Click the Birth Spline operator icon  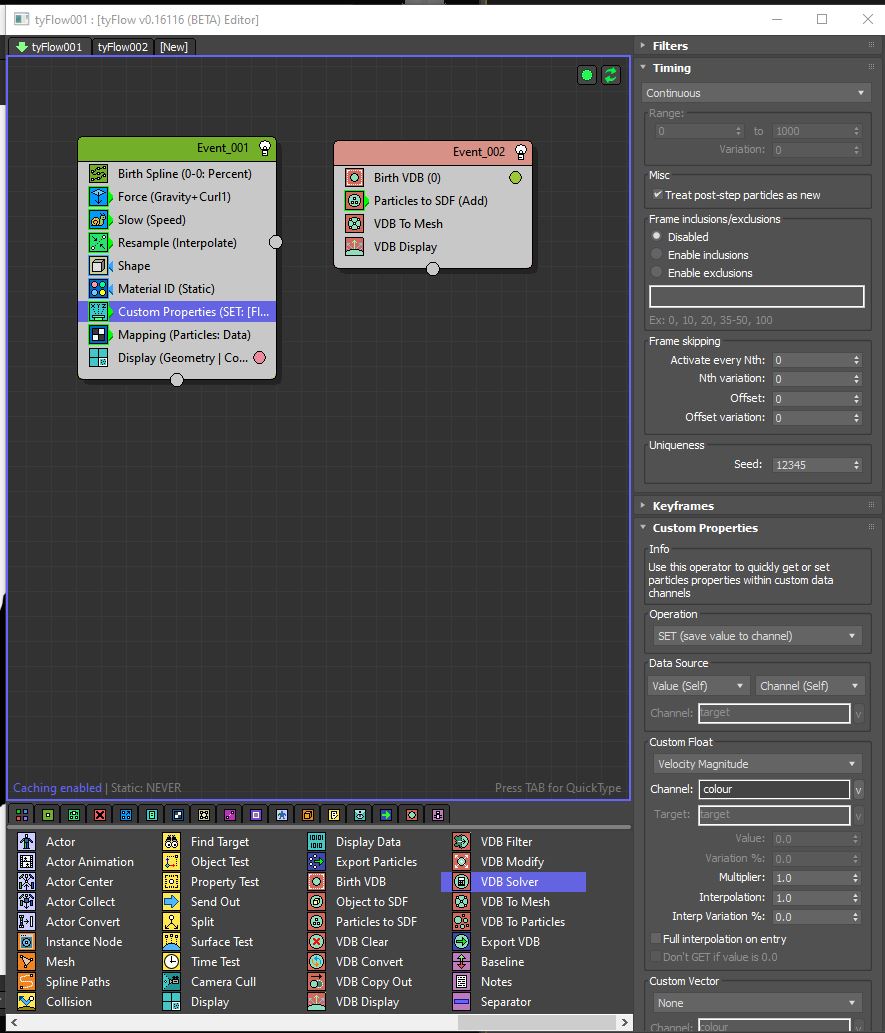[98, 174]
